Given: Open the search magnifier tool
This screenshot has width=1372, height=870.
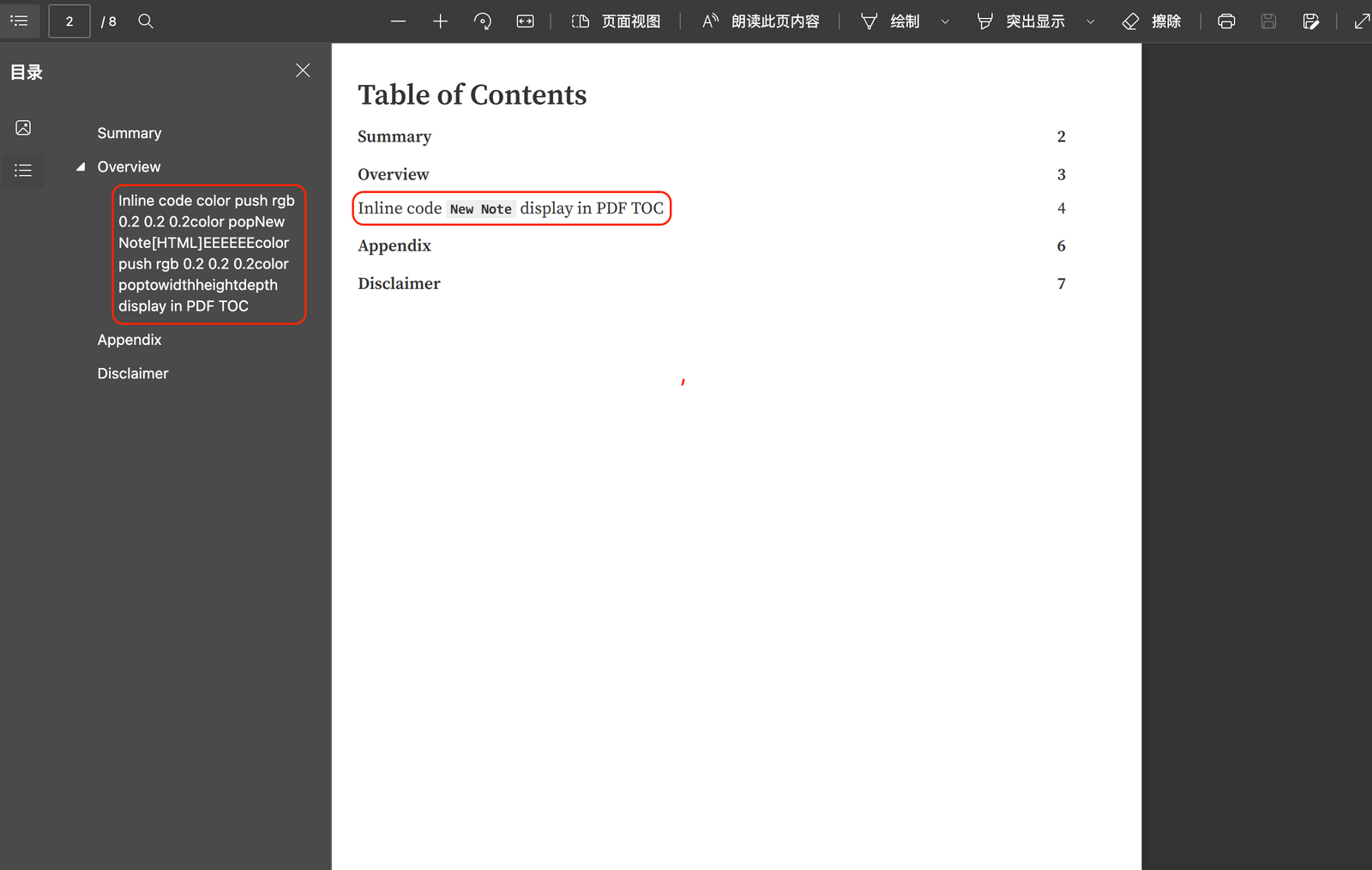Looking at the screenshot, I should [146, 21].
